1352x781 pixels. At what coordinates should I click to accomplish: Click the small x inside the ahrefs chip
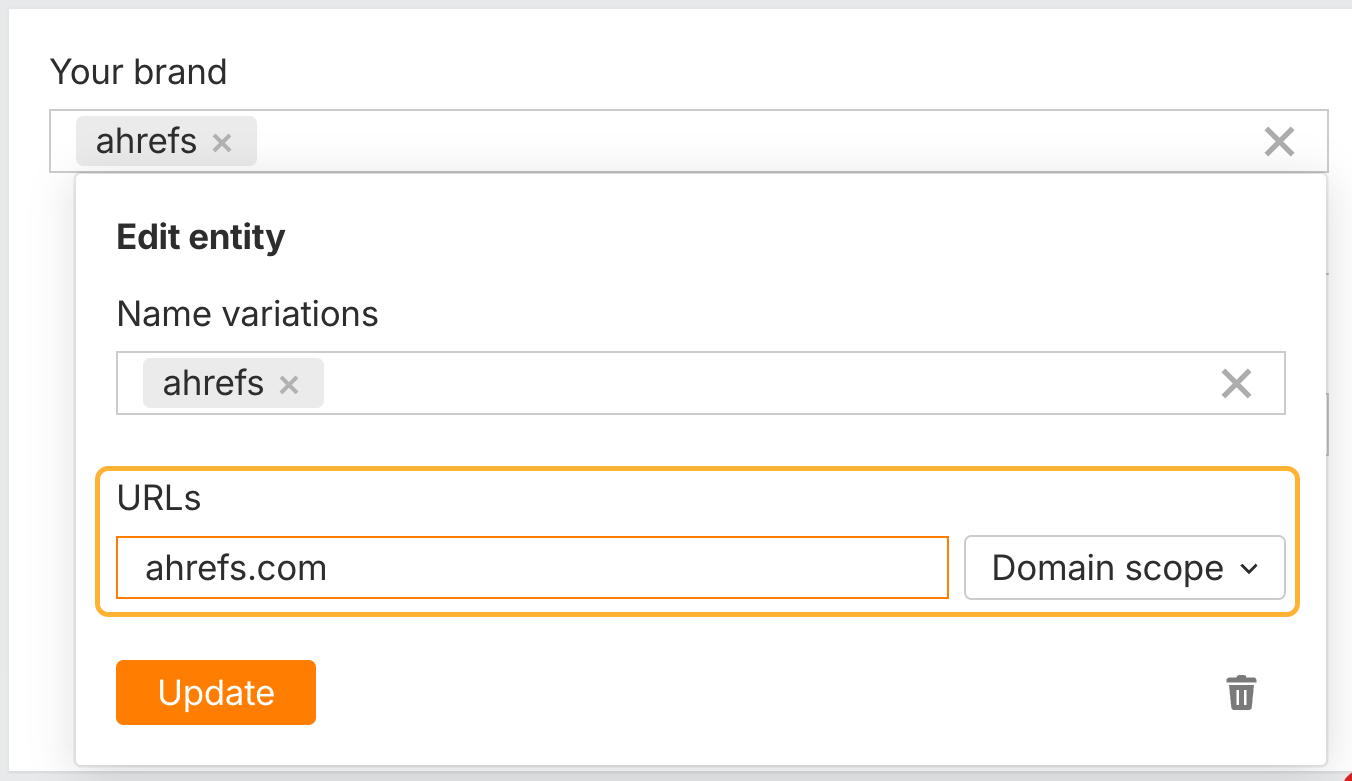click(221, 141)
